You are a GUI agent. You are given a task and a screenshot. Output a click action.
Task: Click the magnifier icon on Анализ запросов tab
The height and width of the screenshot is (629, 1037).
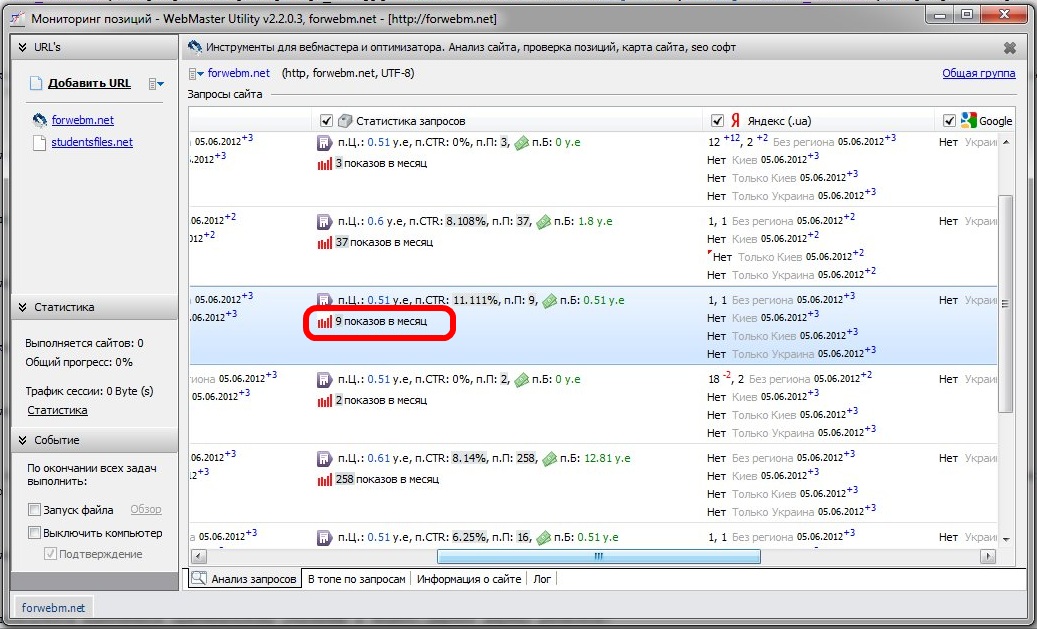click(x=199, y=579)
